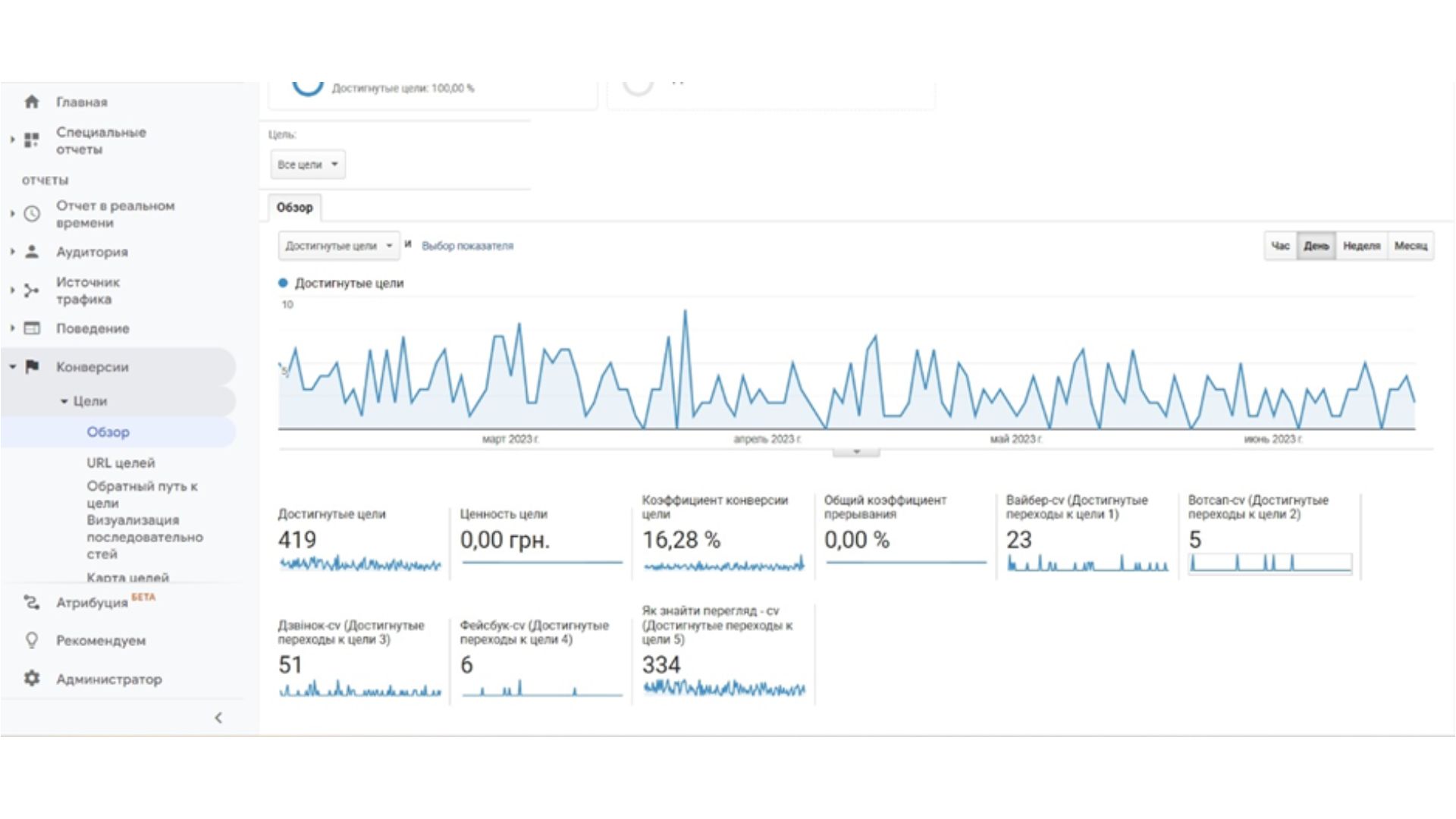
Task: Click the Рекомендуем lightbulb icon
Action: [x=32, y=641]
